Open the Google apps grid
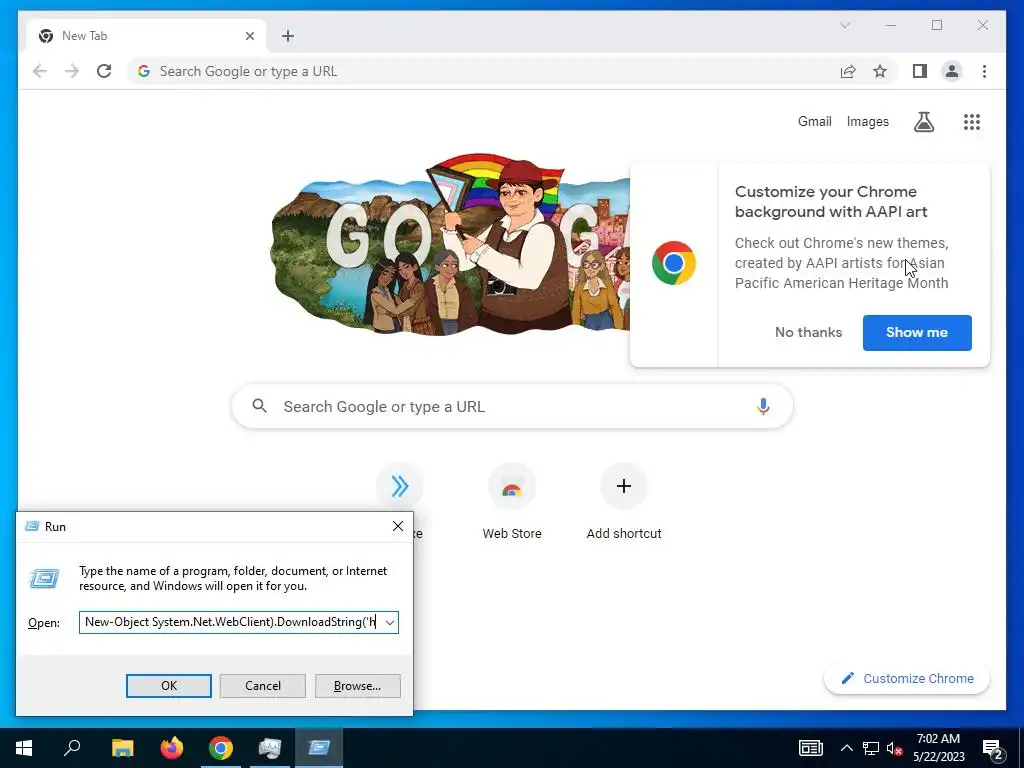The height and width of the screenshot is (768, 1024). [x=972, y=121]
